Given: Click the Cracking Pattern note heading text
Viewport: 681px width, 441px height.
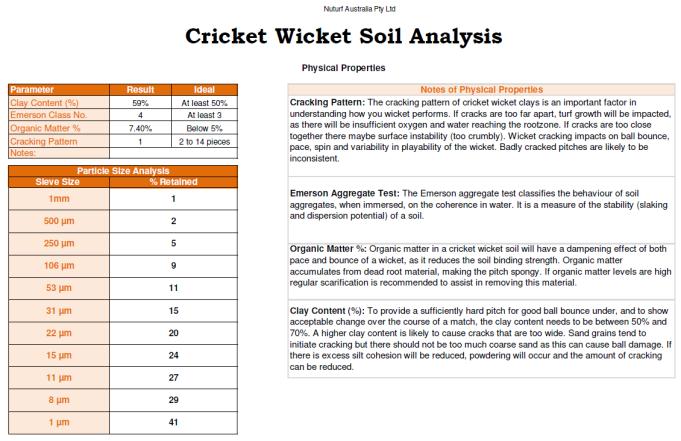Looking at the screenshot, I should pos(326,102).
